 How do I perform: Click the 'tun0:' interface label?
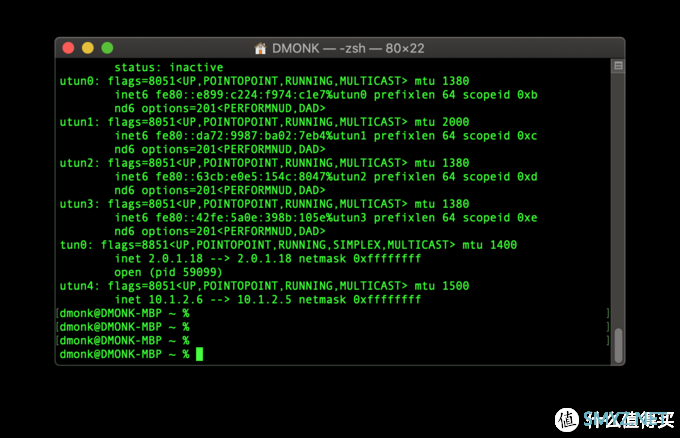76,245
